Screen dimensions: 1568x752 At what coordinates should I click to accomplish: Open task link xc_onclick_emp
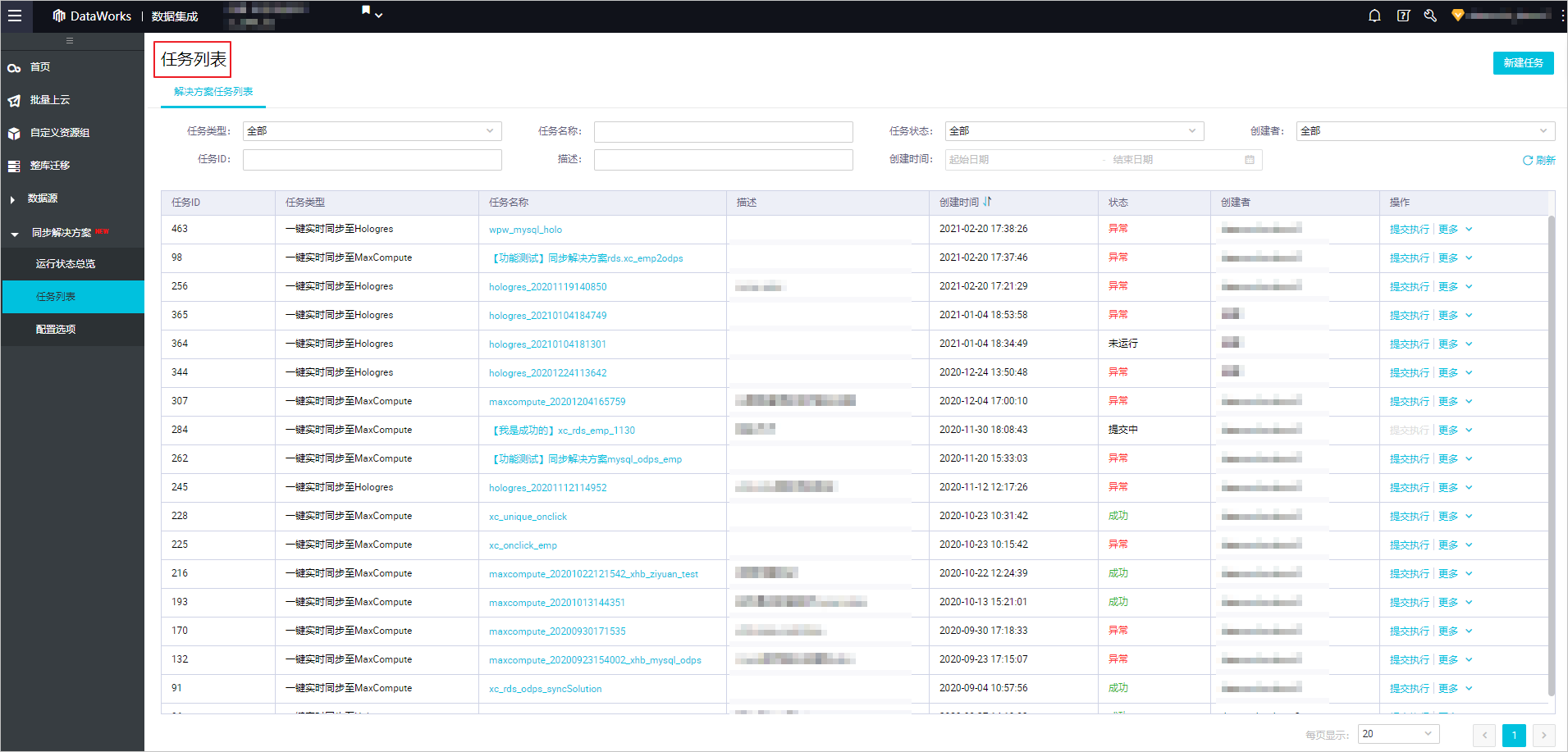(523, 545)
